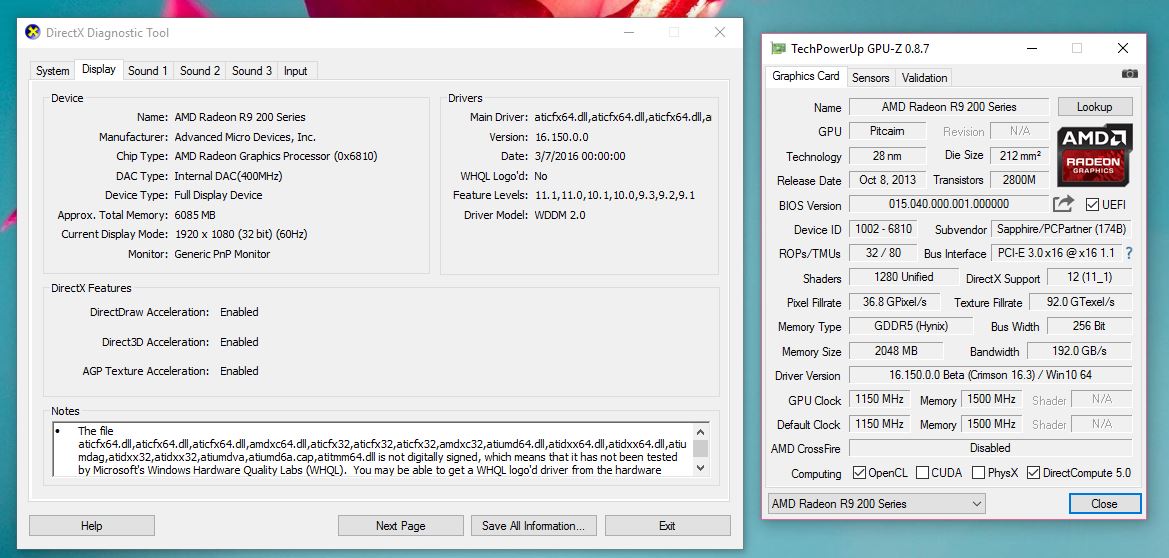This screenshot has height=558, width=1169.
Task: Click the Notes scrollbar down arrow
Action: 700,468
